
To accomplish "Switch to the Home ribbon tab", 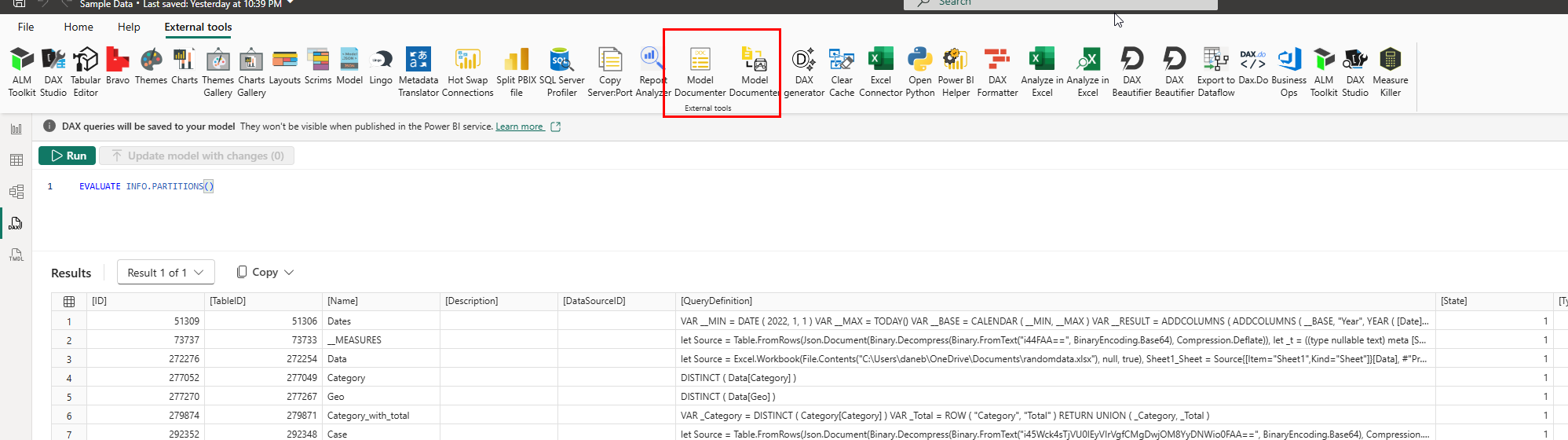I will click(79, 27).
